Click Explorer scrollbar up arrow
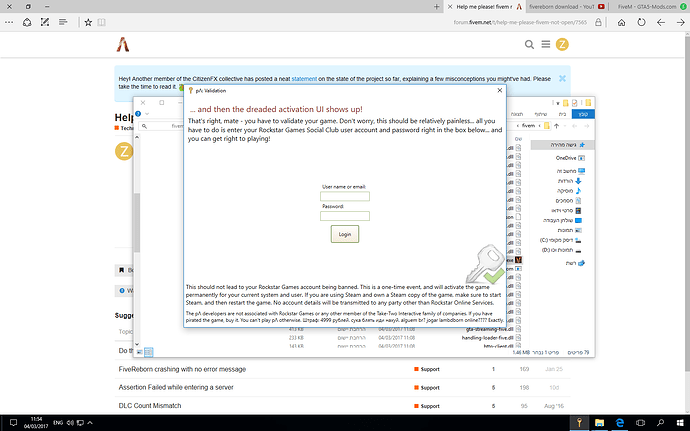 [x=137, y=137]
